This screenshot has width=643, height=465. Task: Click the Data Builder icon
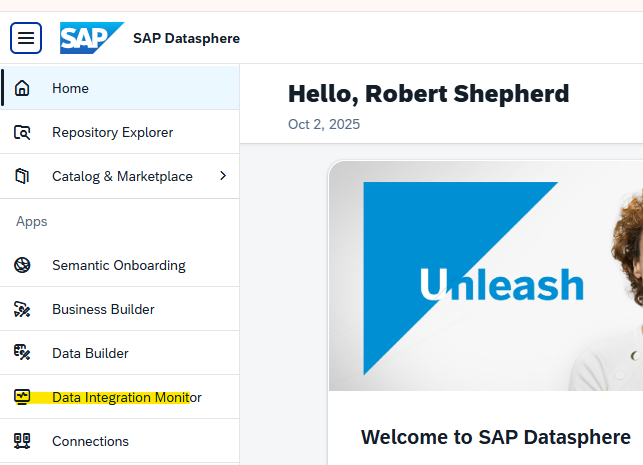pos(22,353)
